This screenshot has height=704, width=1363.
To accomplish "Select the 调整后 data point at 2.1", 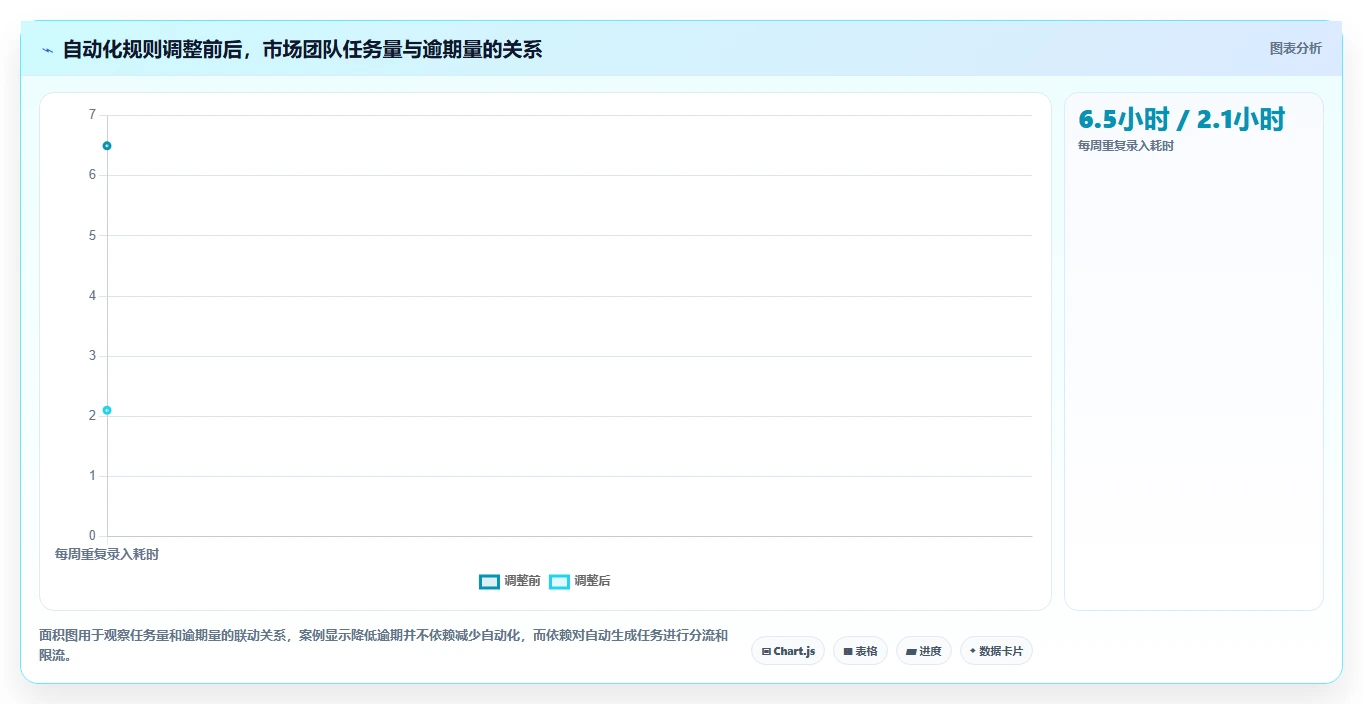I will 107,410.
